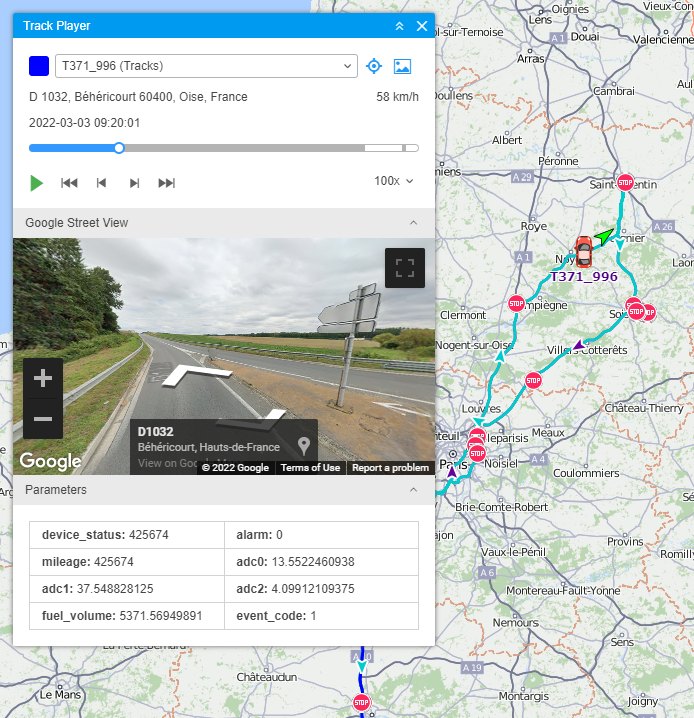Open the 100x playback speed dropdown
This screenshot has height=718, width=694.
coord(394,181)
